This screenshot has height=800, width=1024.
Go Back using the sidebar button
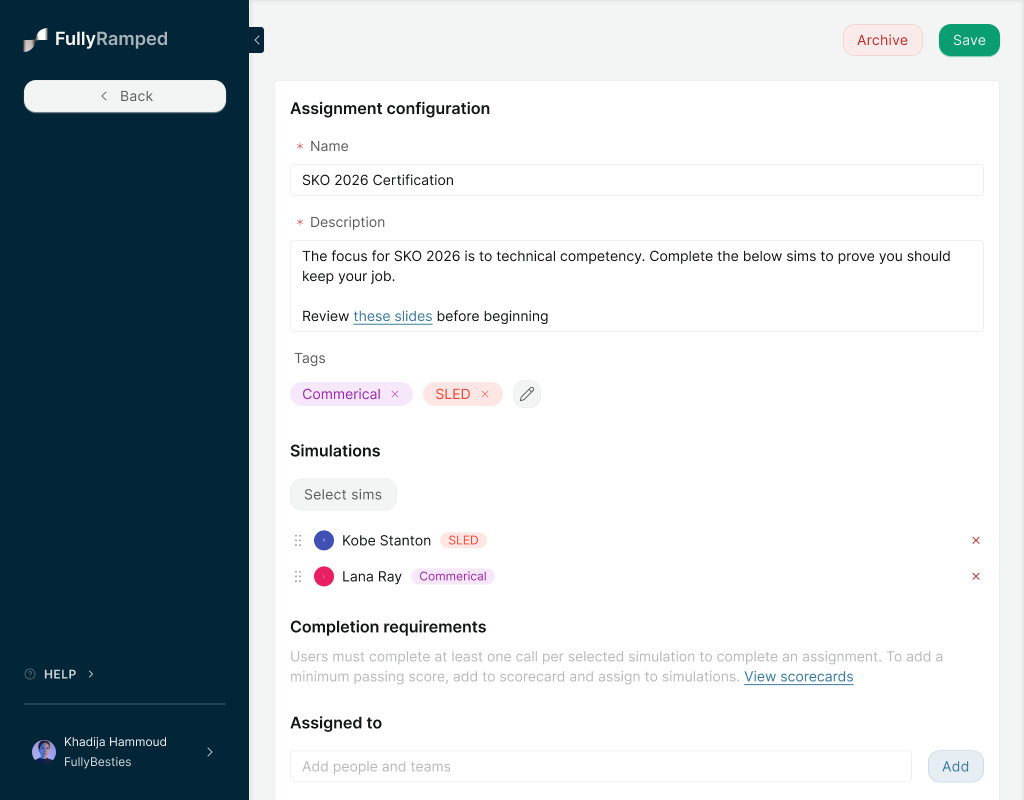coord(124,96)
